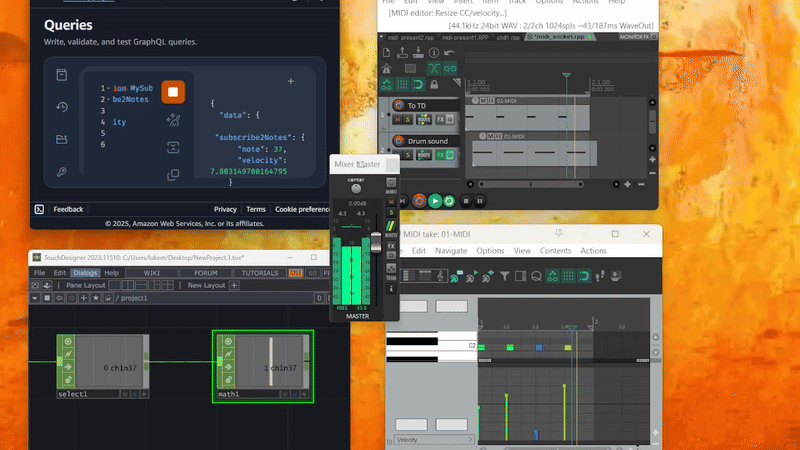This screenshot has width=800, height=450.
Task: Toggle auto-crossfade in REAPER toolbar
Action: (x=434, y=68)
